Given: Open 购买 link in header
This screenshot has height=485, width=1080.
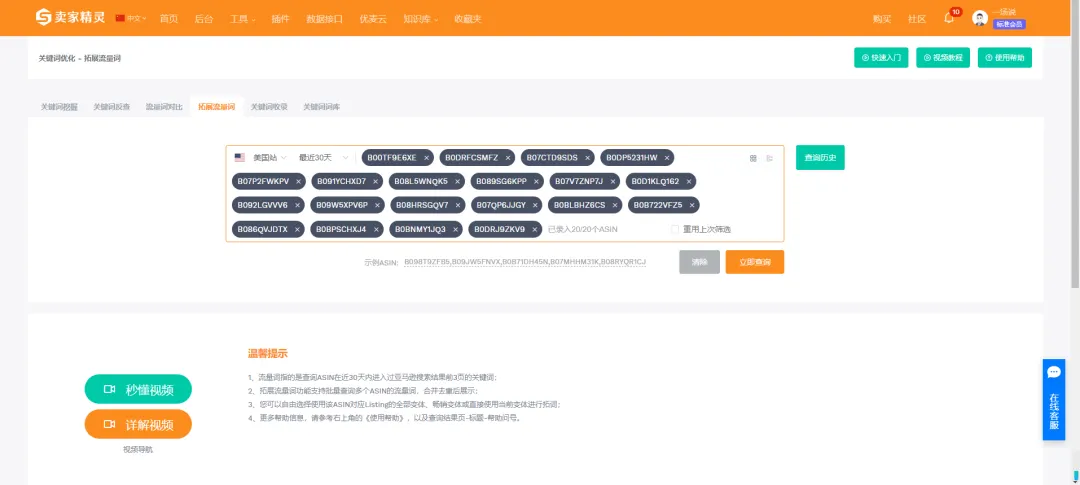Looking at the screenshot, I should pos(882,19).
